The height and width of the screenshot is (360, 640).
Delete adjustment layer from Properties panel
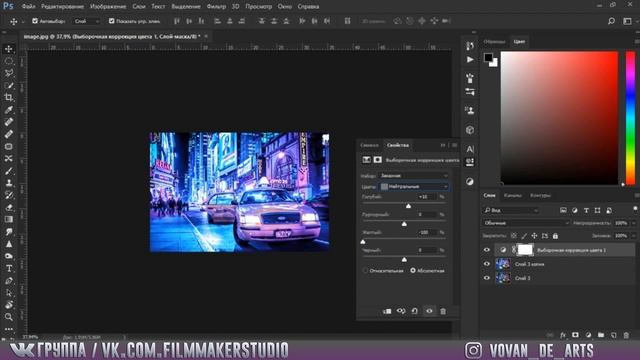click(x=443, y=311)
